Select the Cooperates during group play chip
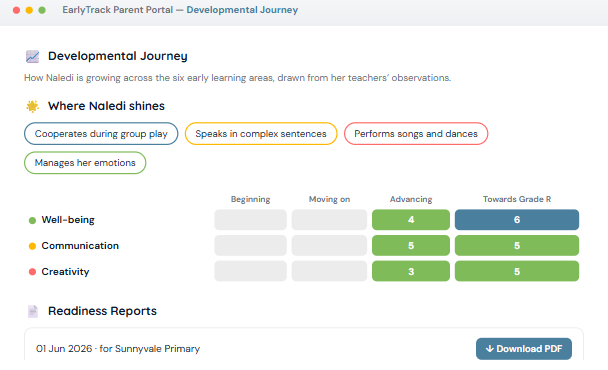The width and height of the screenshot is (608, 370). point(101,134)
